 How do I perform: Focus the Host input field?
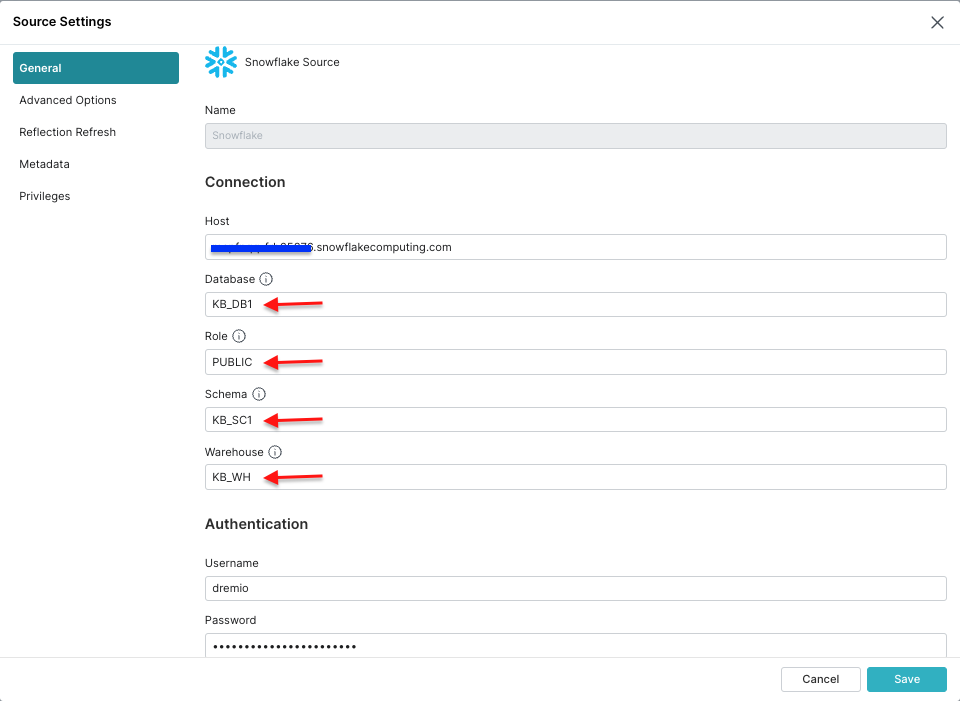(x=576, y=247)
